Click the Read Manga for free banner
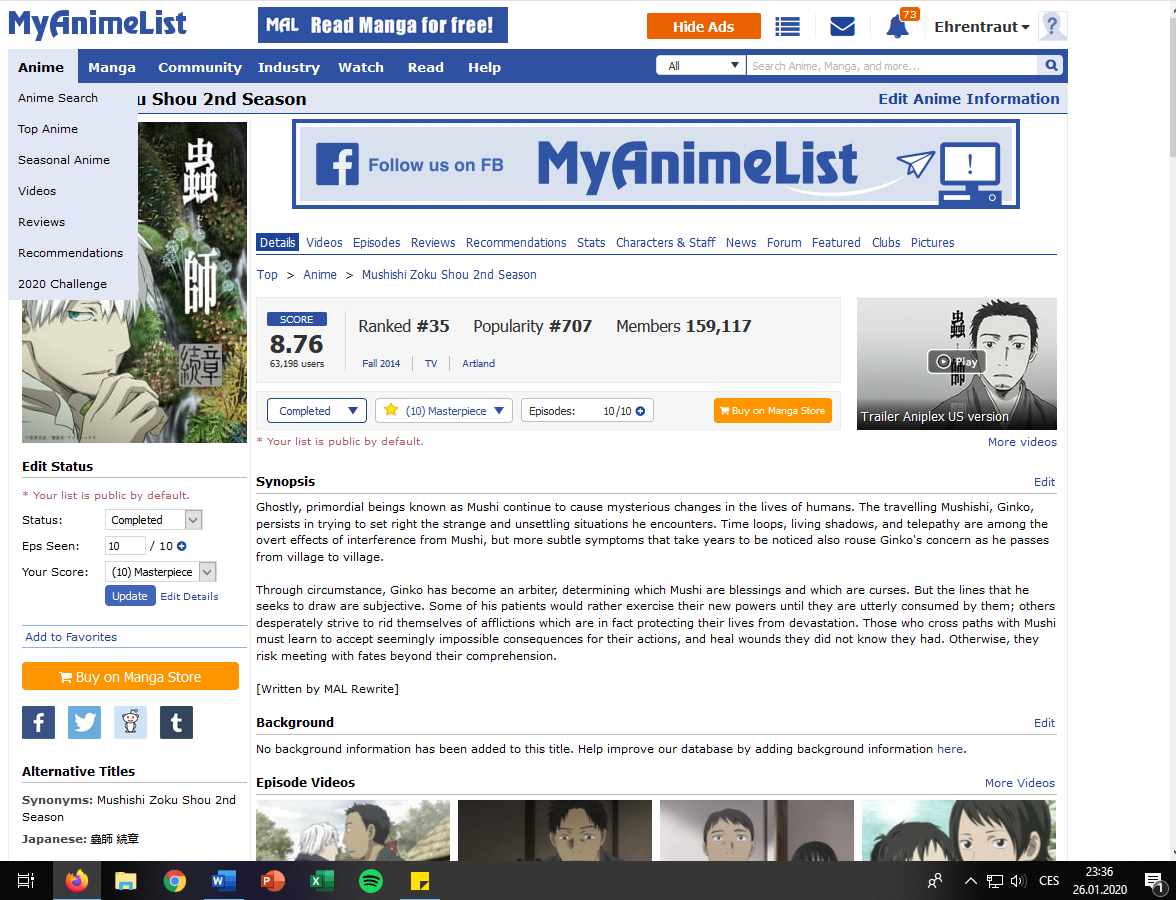 (x=382, y=25)
